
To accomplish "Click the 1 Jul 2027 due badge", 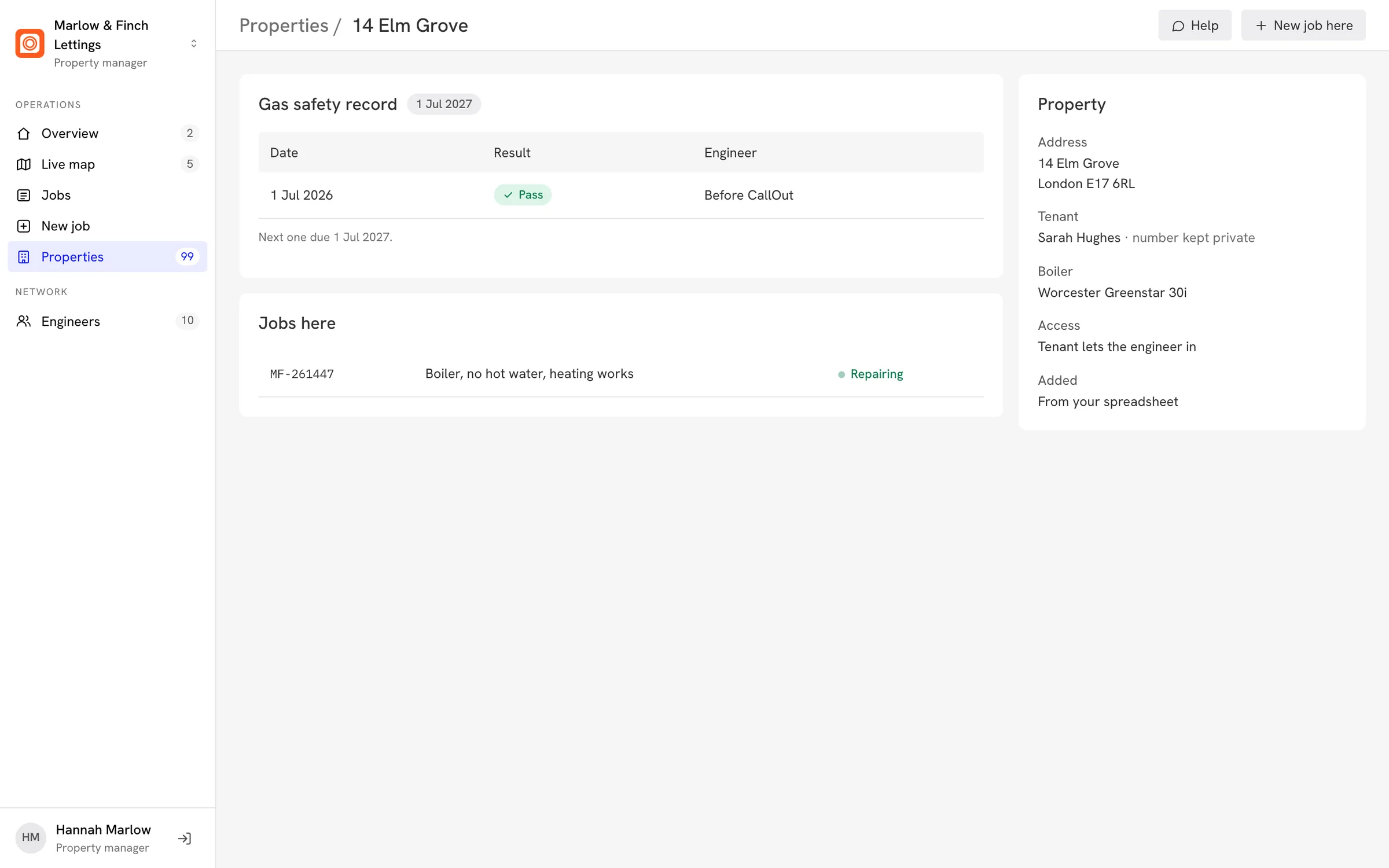I will 444,104.
